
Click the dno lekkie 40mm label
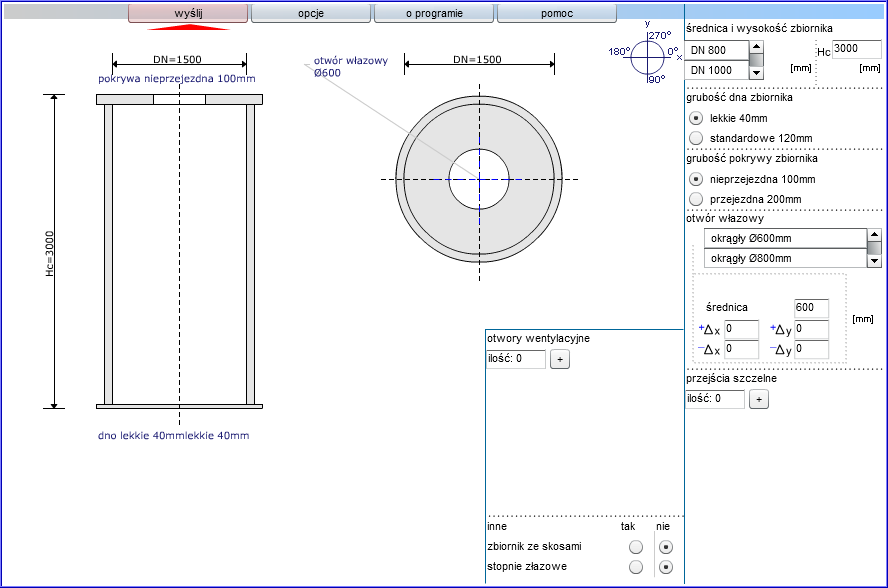point(173,436)
